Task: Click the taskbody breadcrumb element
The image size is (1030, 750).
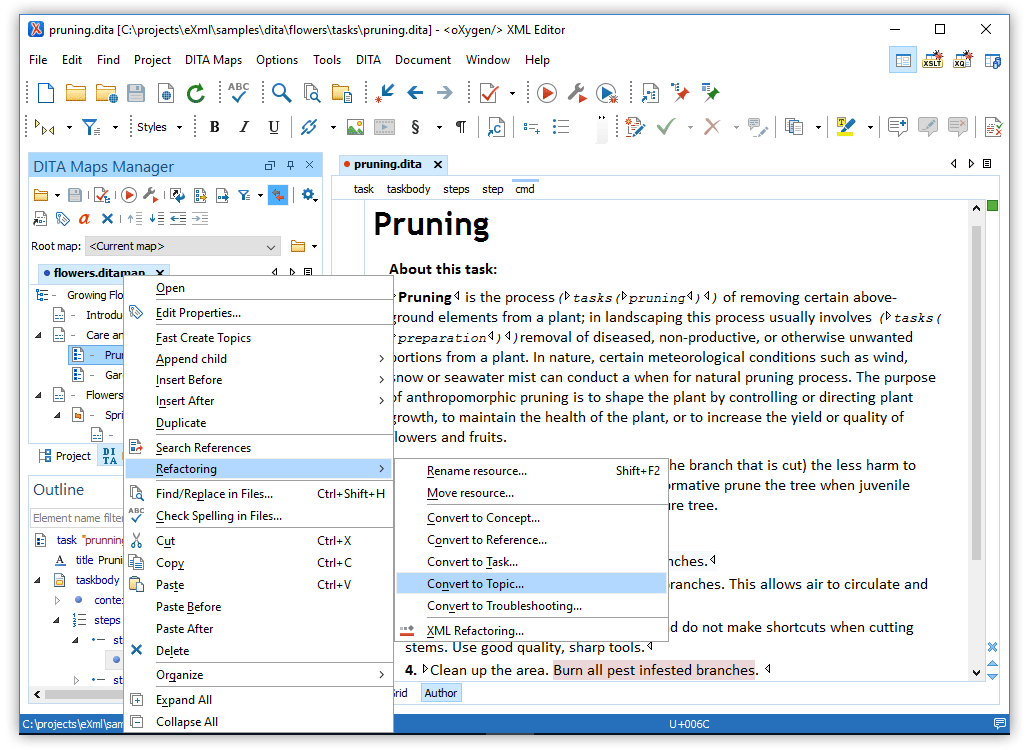Action: click(x=408, y=189)
